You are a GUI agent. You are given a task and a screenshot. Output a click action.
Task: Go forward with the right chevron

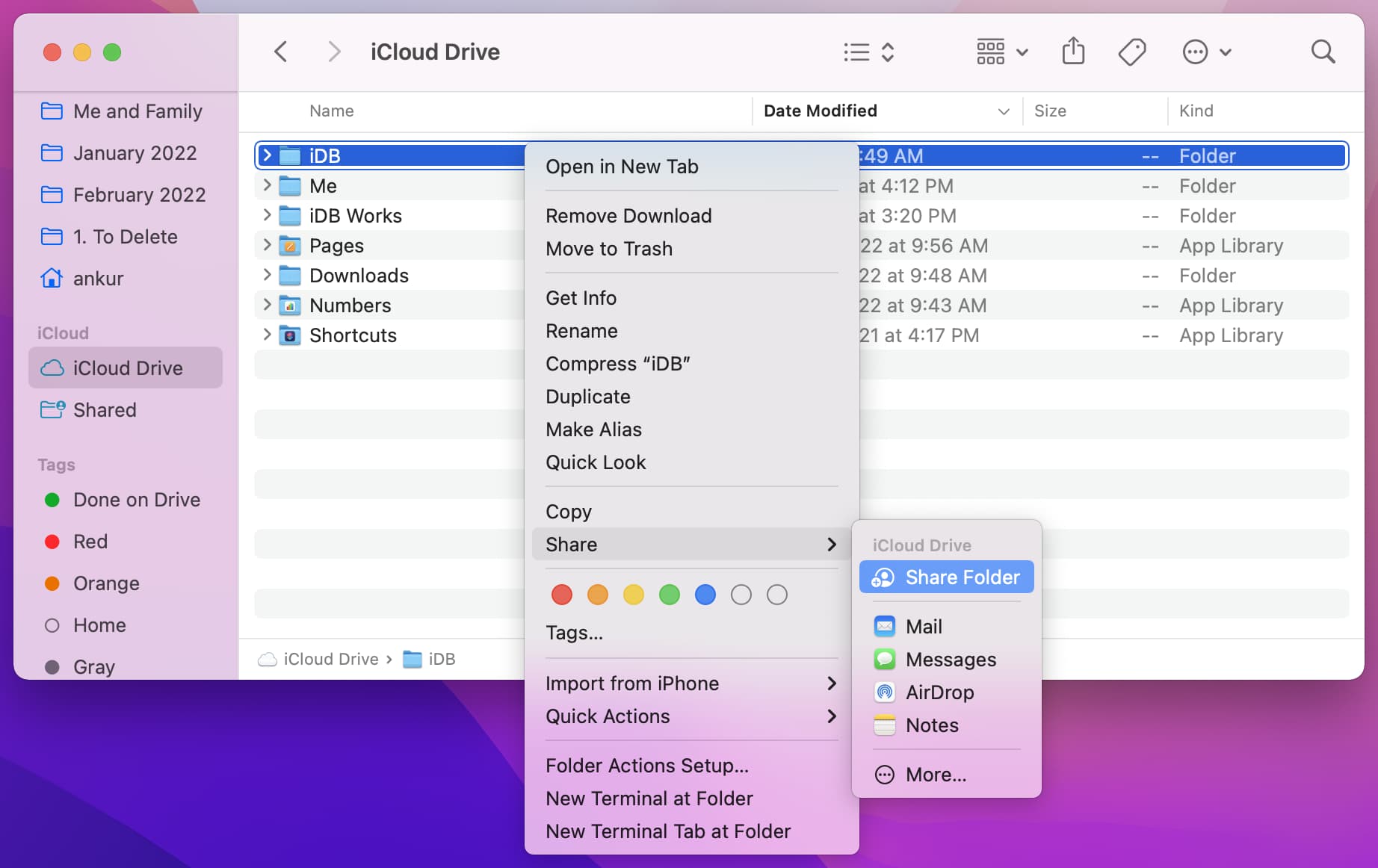click(x=334, y=52)
